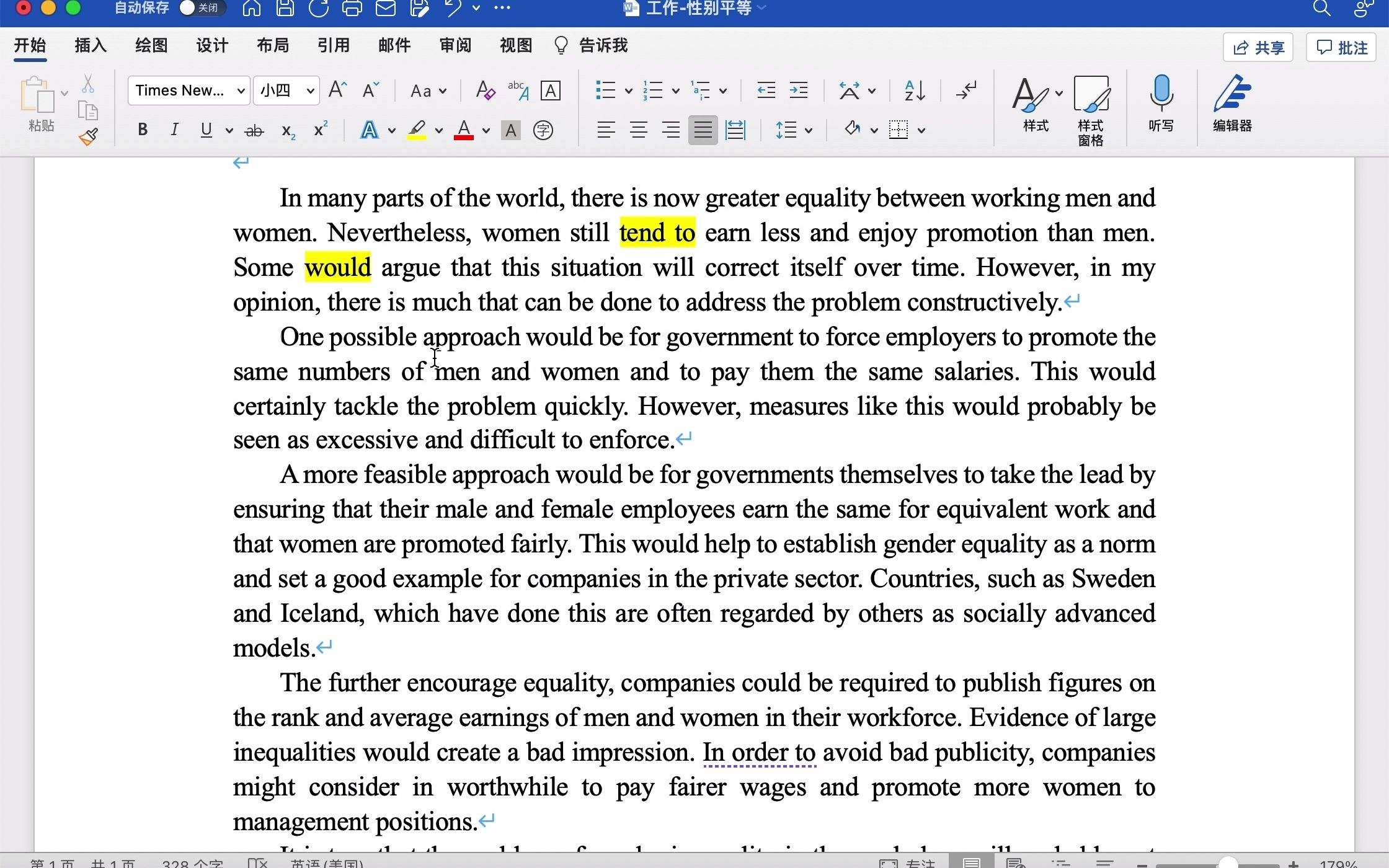Click the Sort A-Z icon
Viewport: 1389px width, 868px height.
pos(915,91)
